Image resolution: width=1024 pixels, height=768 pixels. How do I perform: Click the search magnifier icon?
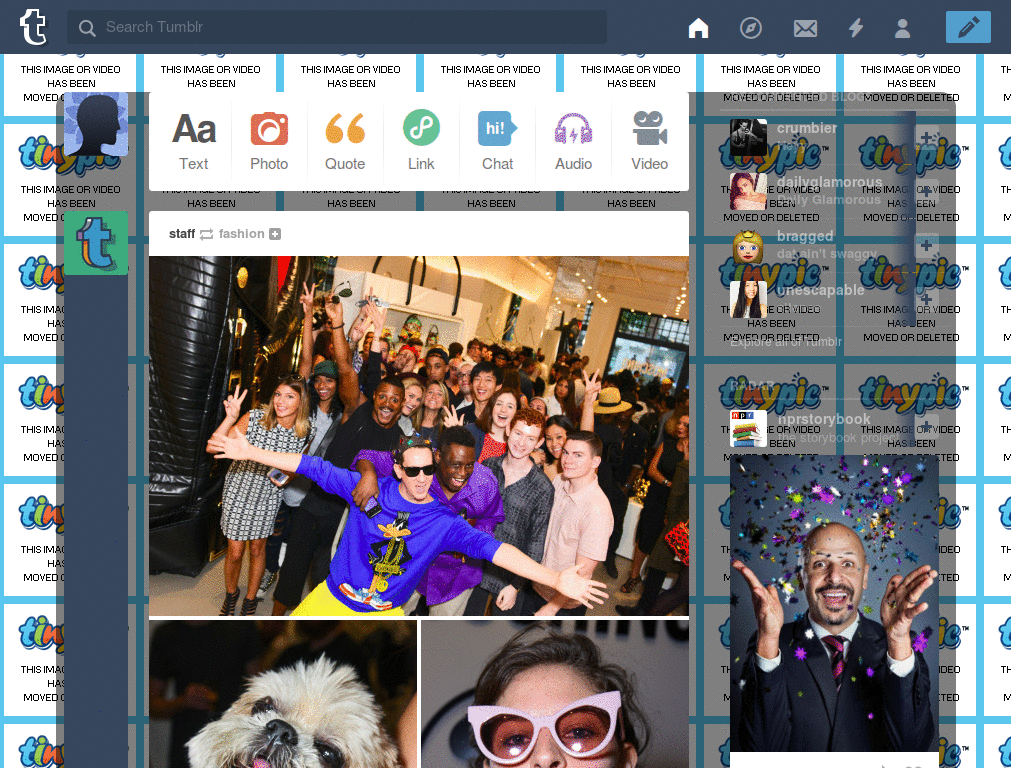pos(87,28)
